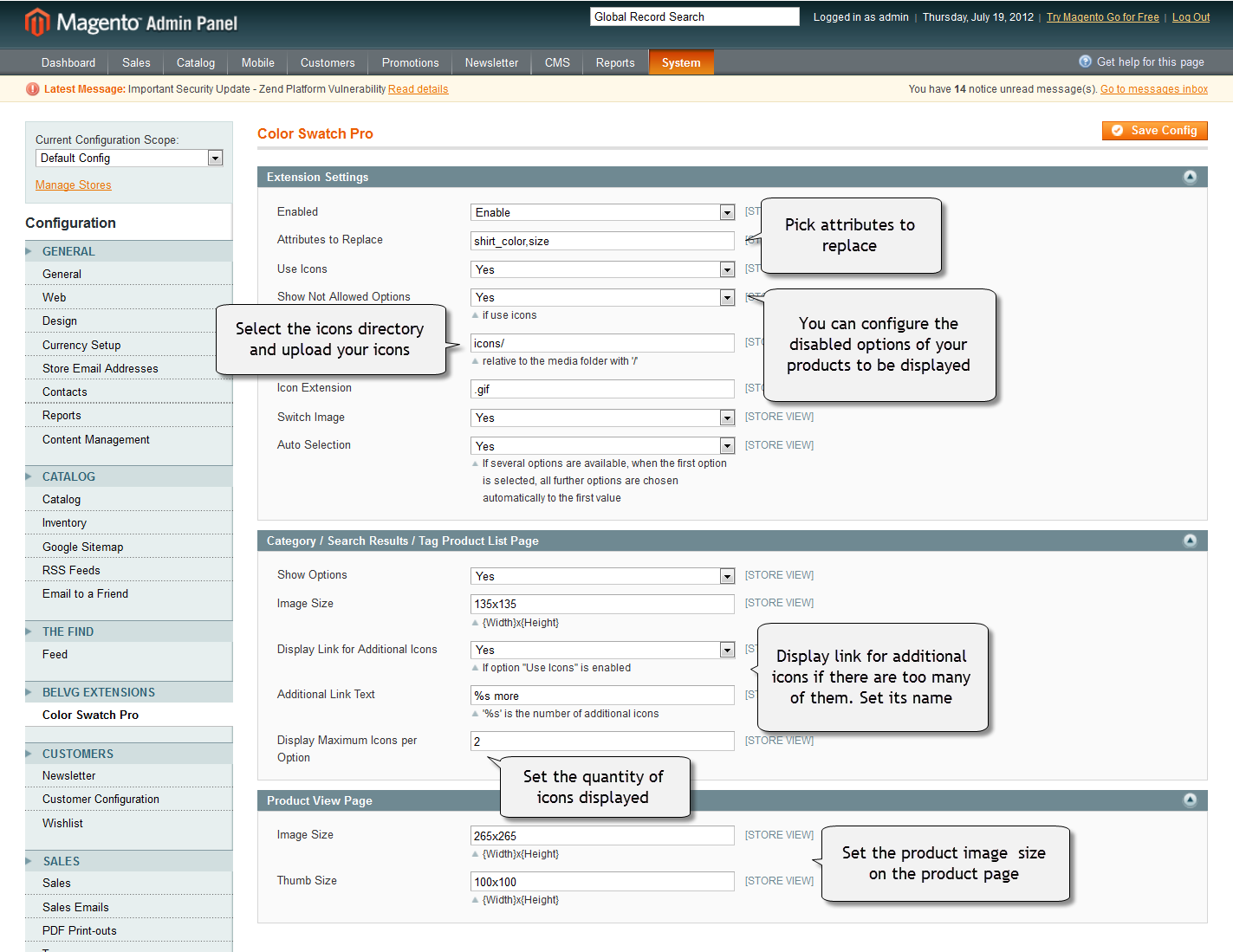The width and height of the screenshot is (1233, 952).
Task: Open PDF Print-outs in sidebar
Action: (x=79, y=931)
